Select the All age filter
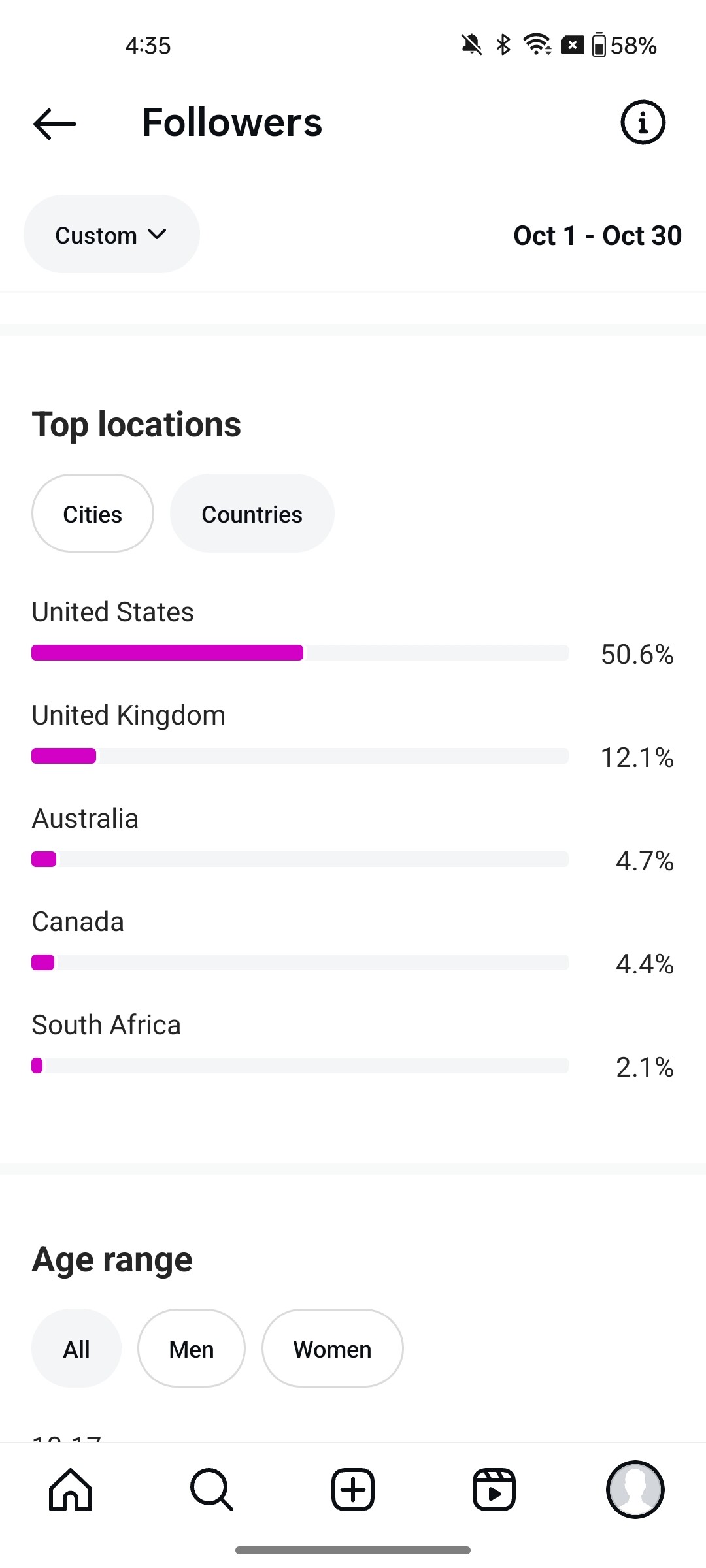 [x=76, y=1348]
